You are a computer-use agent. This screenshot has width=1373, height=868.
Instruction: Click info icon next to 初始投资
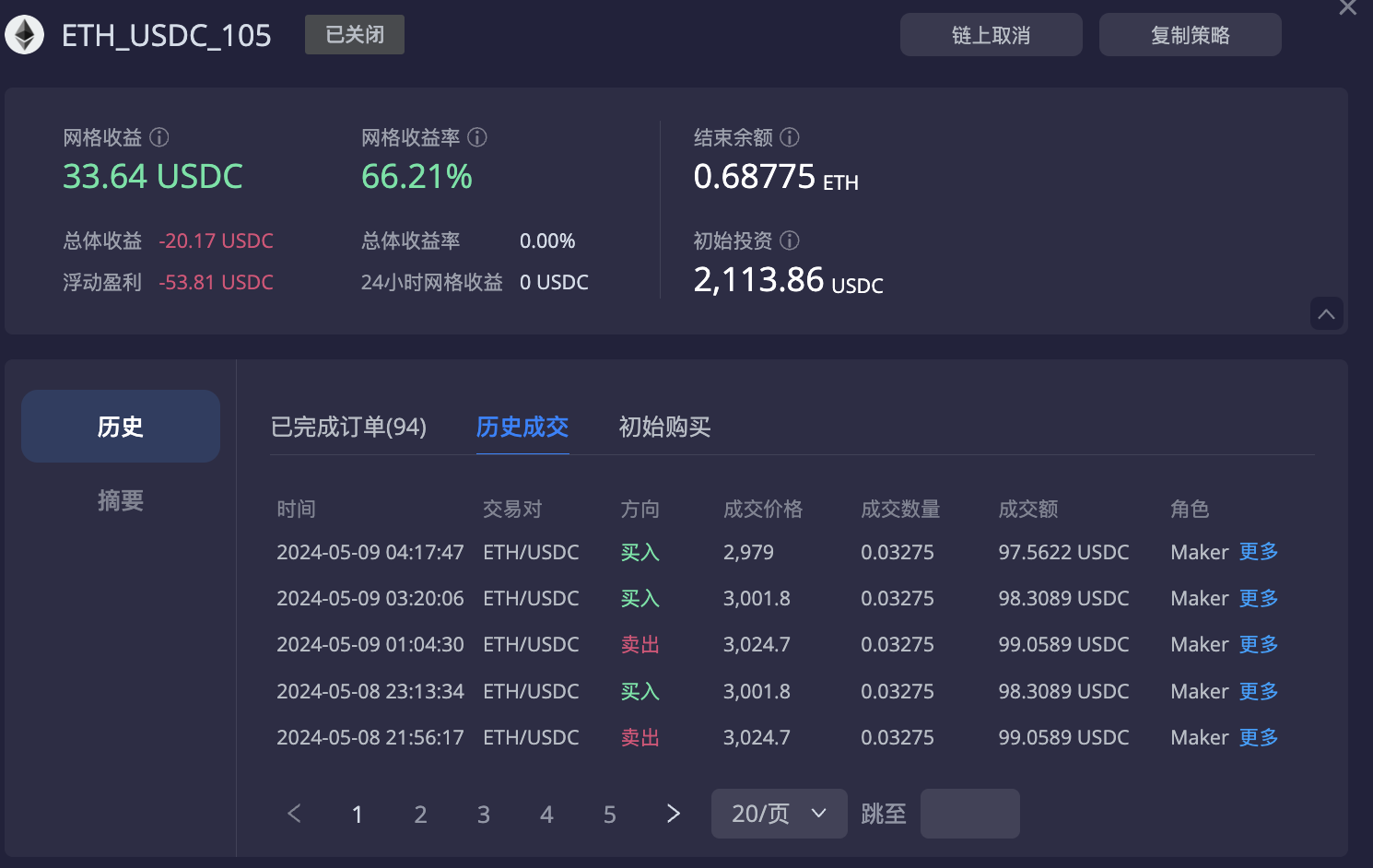tap(790, 240)
